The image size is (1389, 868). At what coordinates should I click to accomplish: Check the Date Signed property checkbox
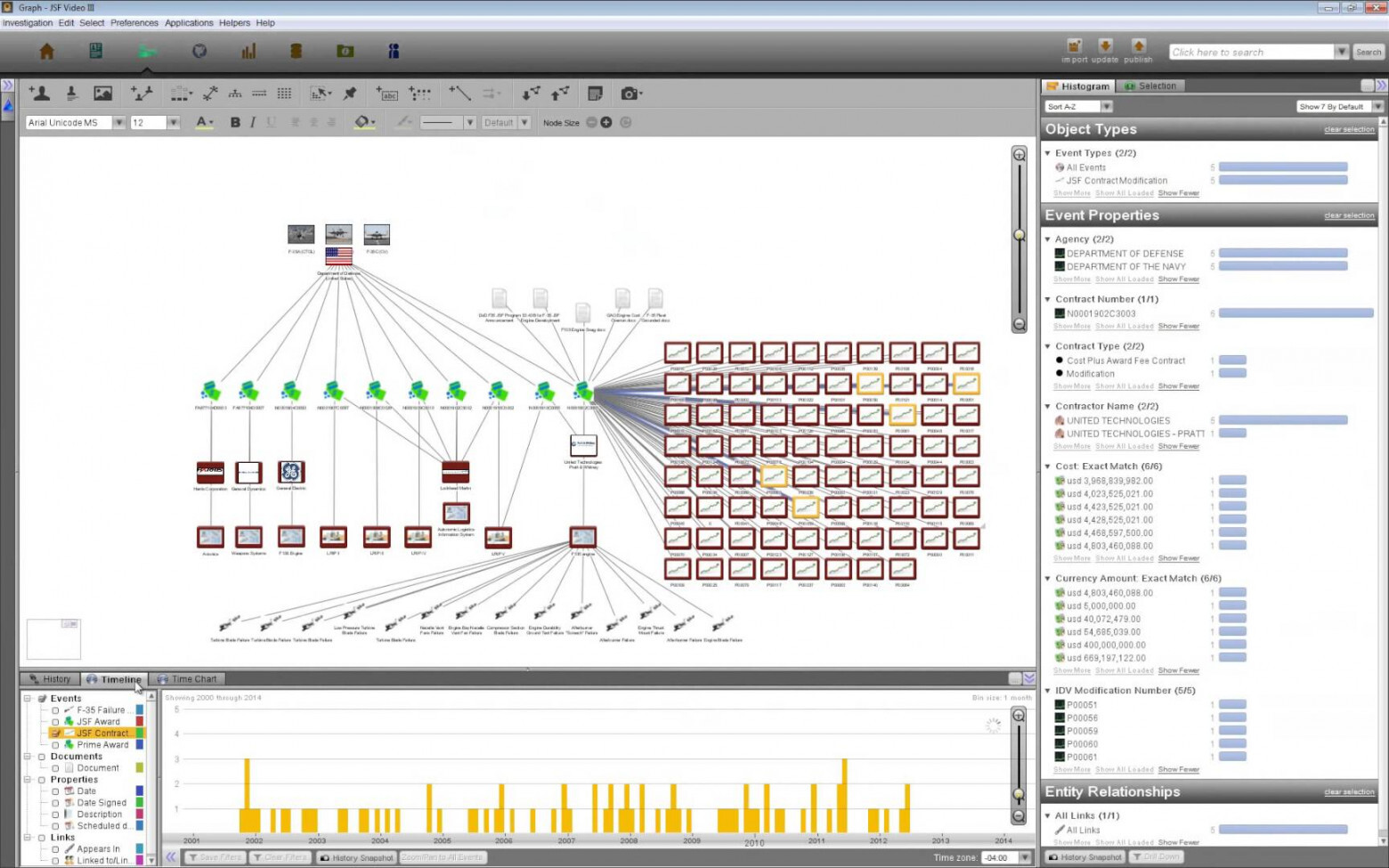click(x=55, y=803)
